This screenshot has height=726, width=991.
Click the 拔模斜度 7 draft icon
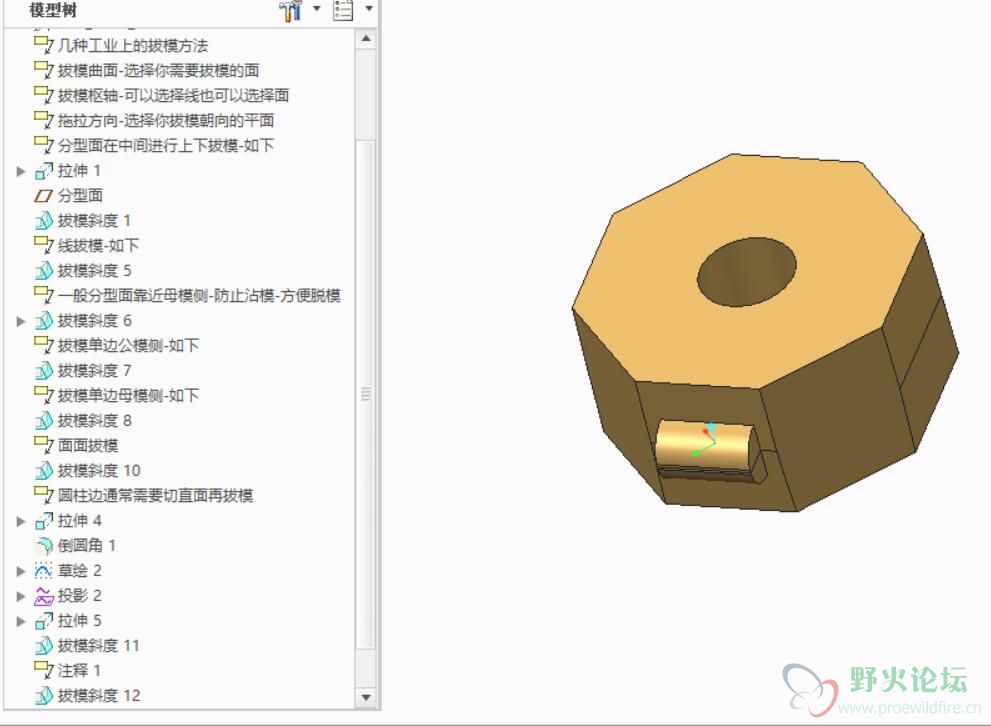point(44,371)
